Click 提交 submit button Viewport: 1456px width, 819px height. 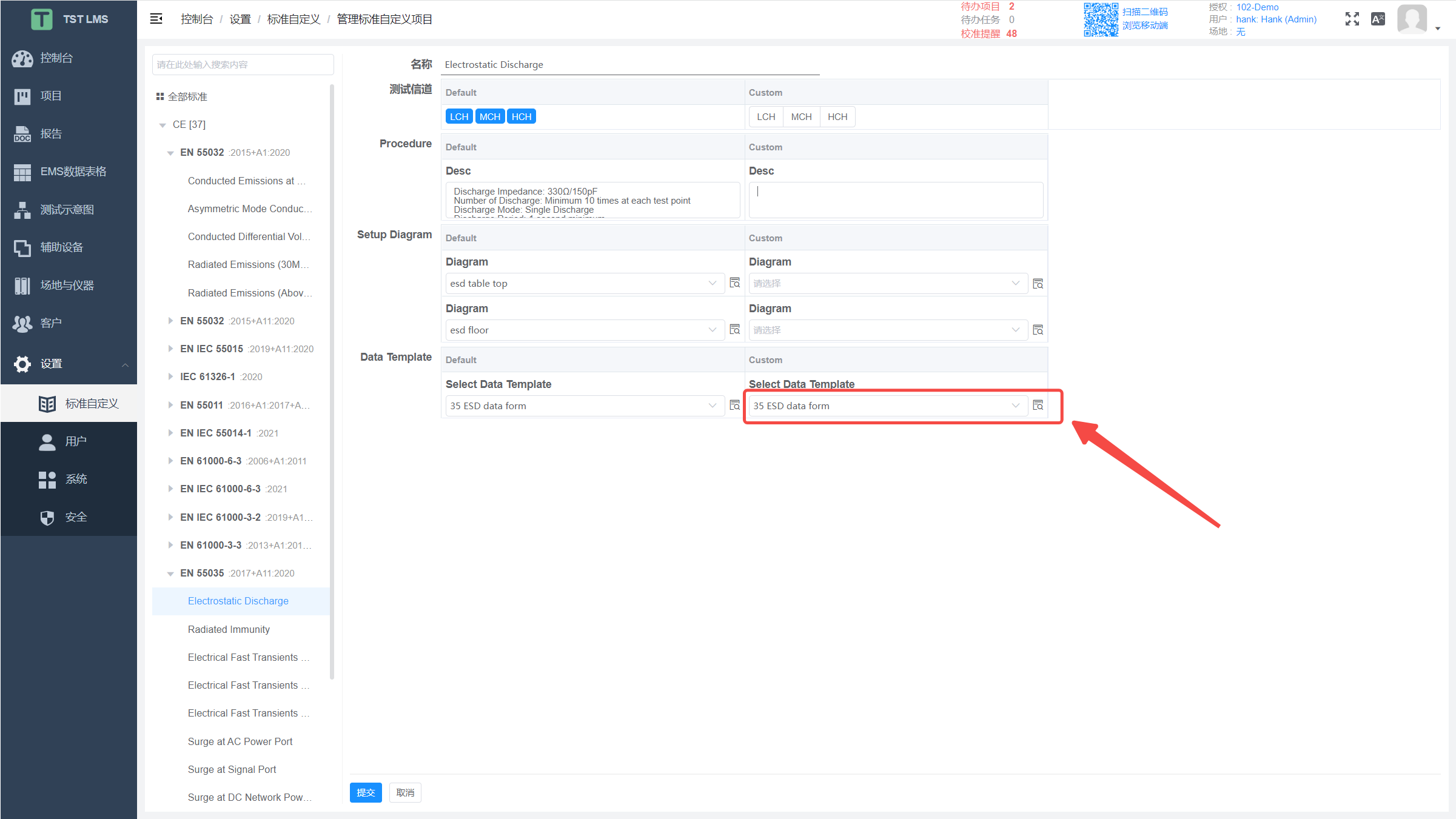click(366, 792)
